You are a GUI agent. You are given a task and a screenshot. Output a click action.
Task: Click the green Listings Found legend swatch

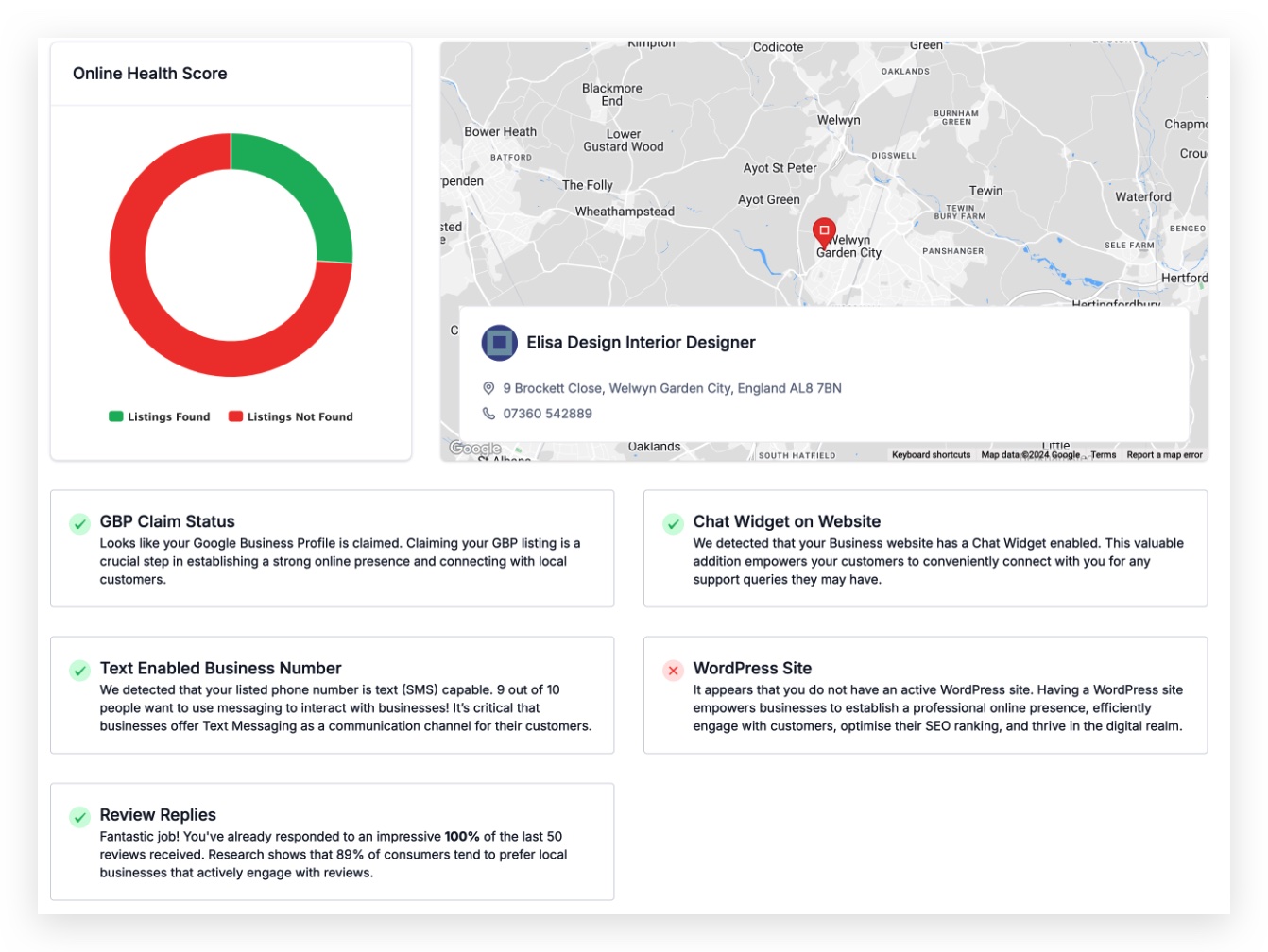click(x=116, y=416)
